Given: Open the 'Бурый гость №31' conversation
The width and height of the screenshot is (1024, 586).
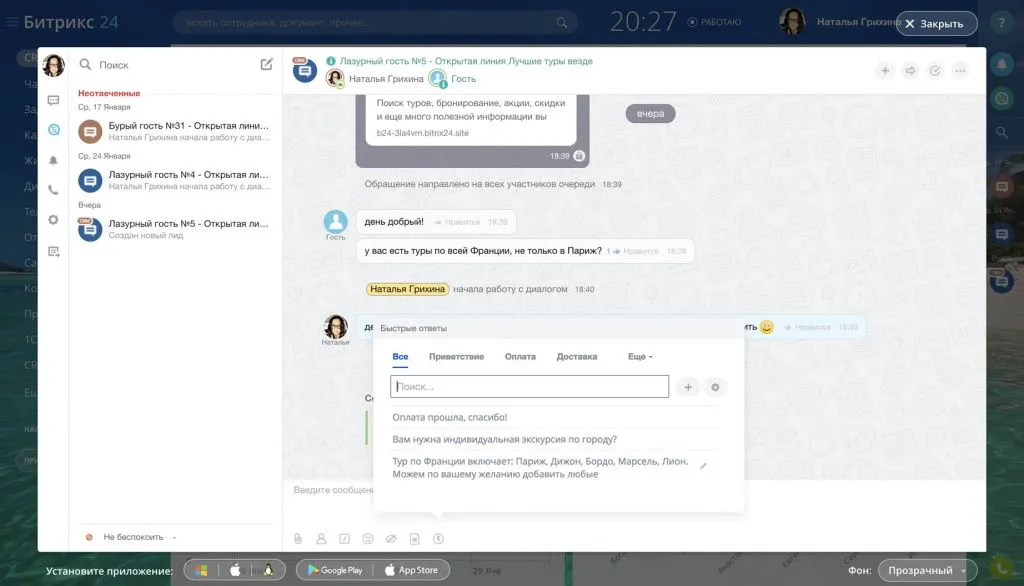Looking at the screenshot, I should pyautogui.click(x=175, y=131).
